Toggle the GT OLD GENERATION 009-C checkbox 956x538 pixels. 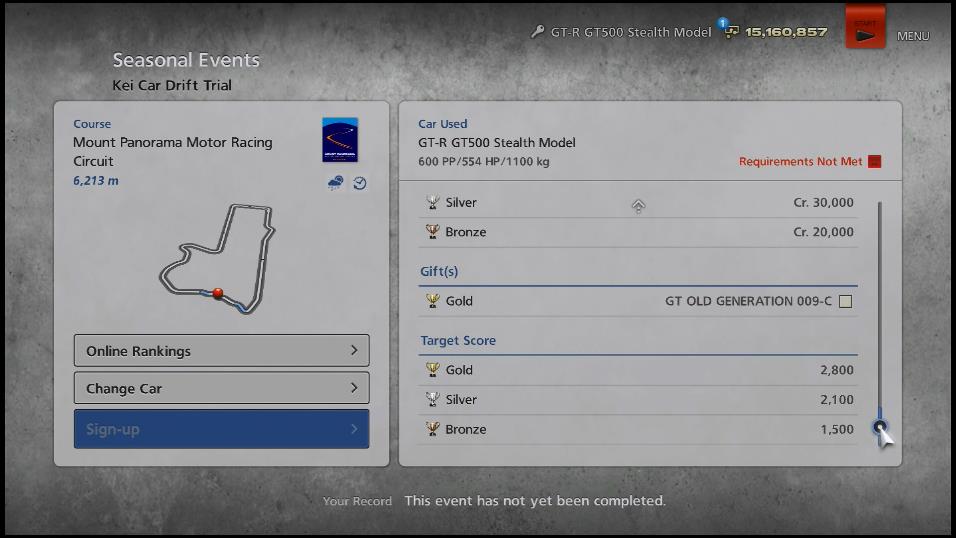(845, 301)
